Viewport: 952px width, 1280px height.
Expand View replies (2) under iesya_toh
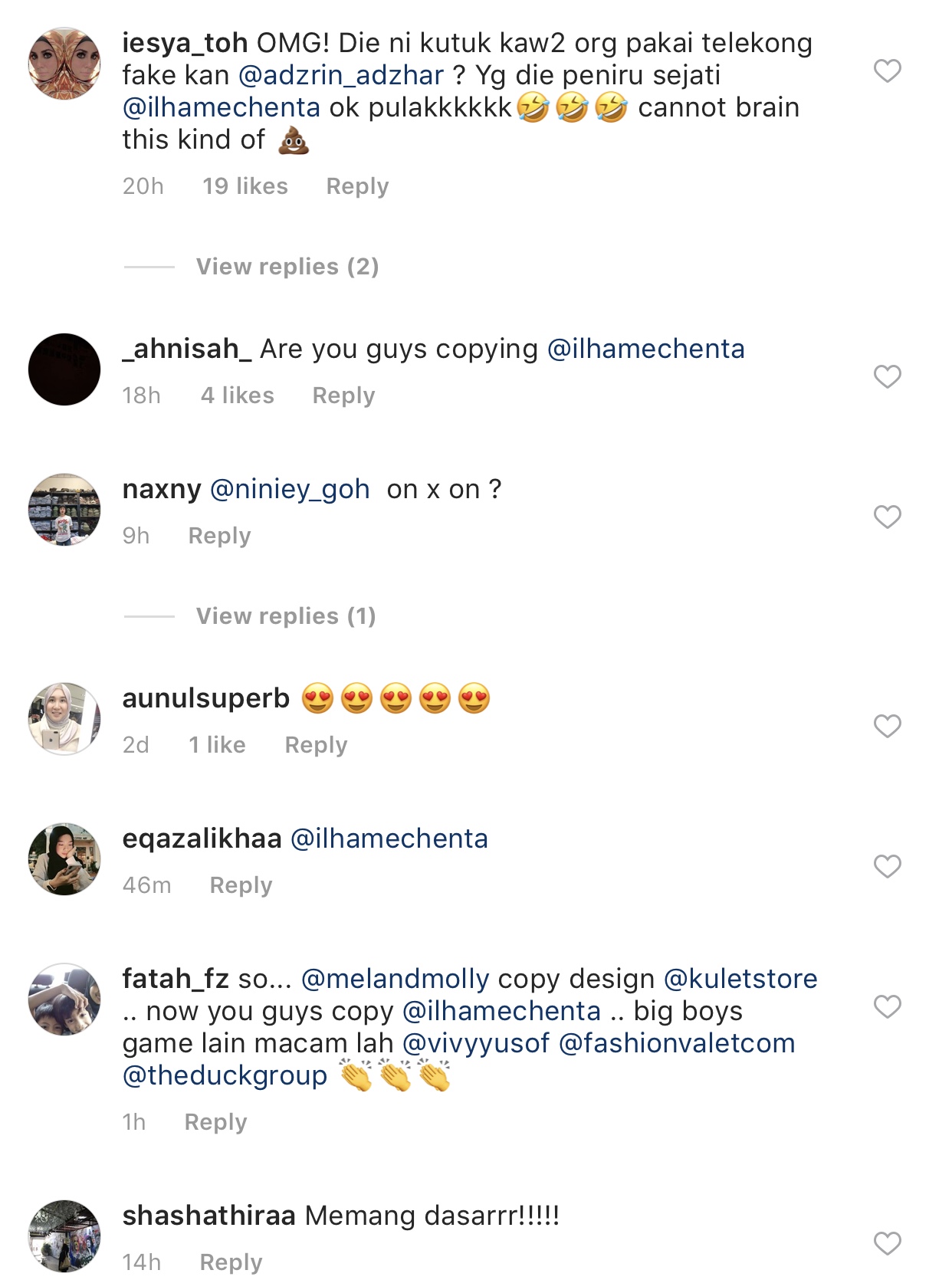point(287,267)
